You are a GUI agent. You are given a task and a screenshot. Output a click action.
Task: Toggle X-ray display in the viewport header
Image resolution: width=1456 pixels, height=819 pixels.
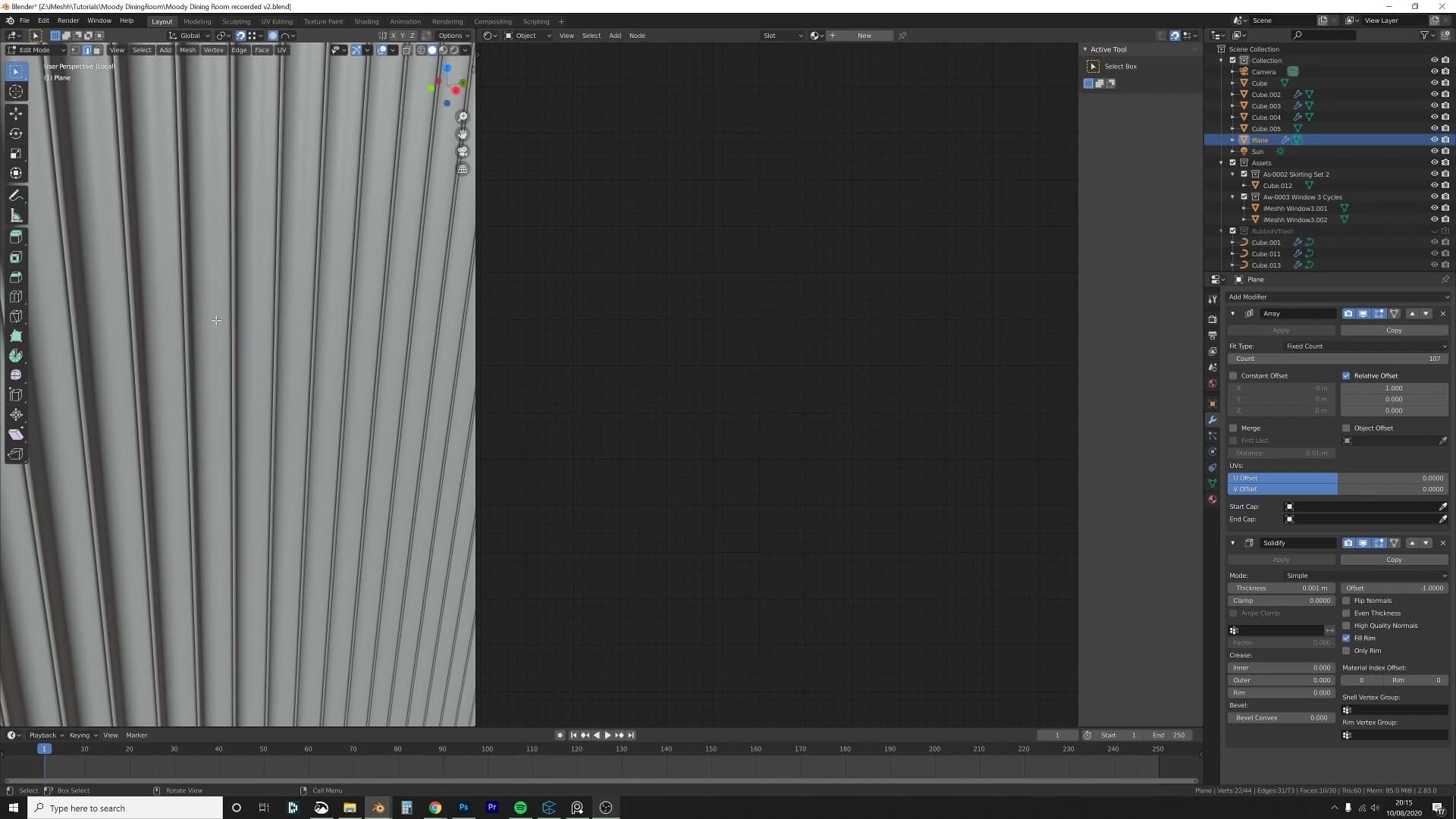407,50
